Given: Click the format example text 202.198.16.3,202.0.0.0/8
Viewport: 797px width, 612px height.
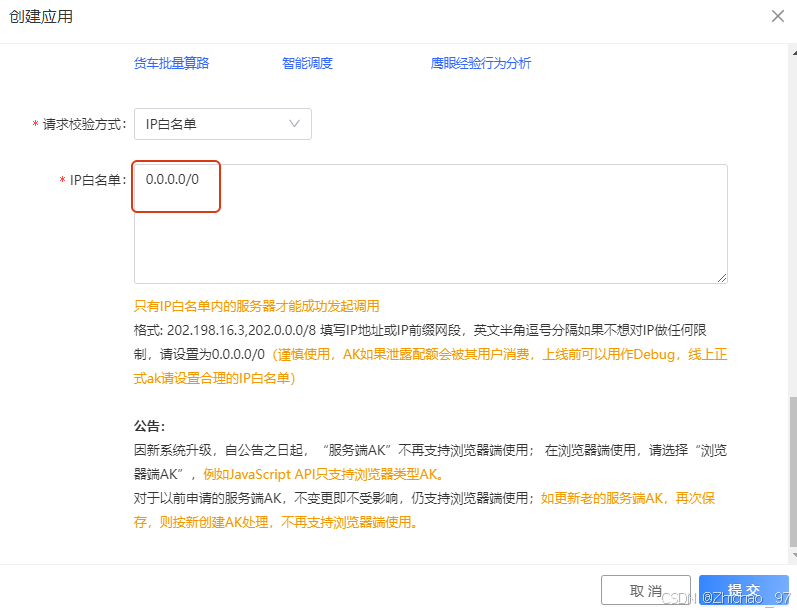Looking at the screenshot, I should (241, 330).
